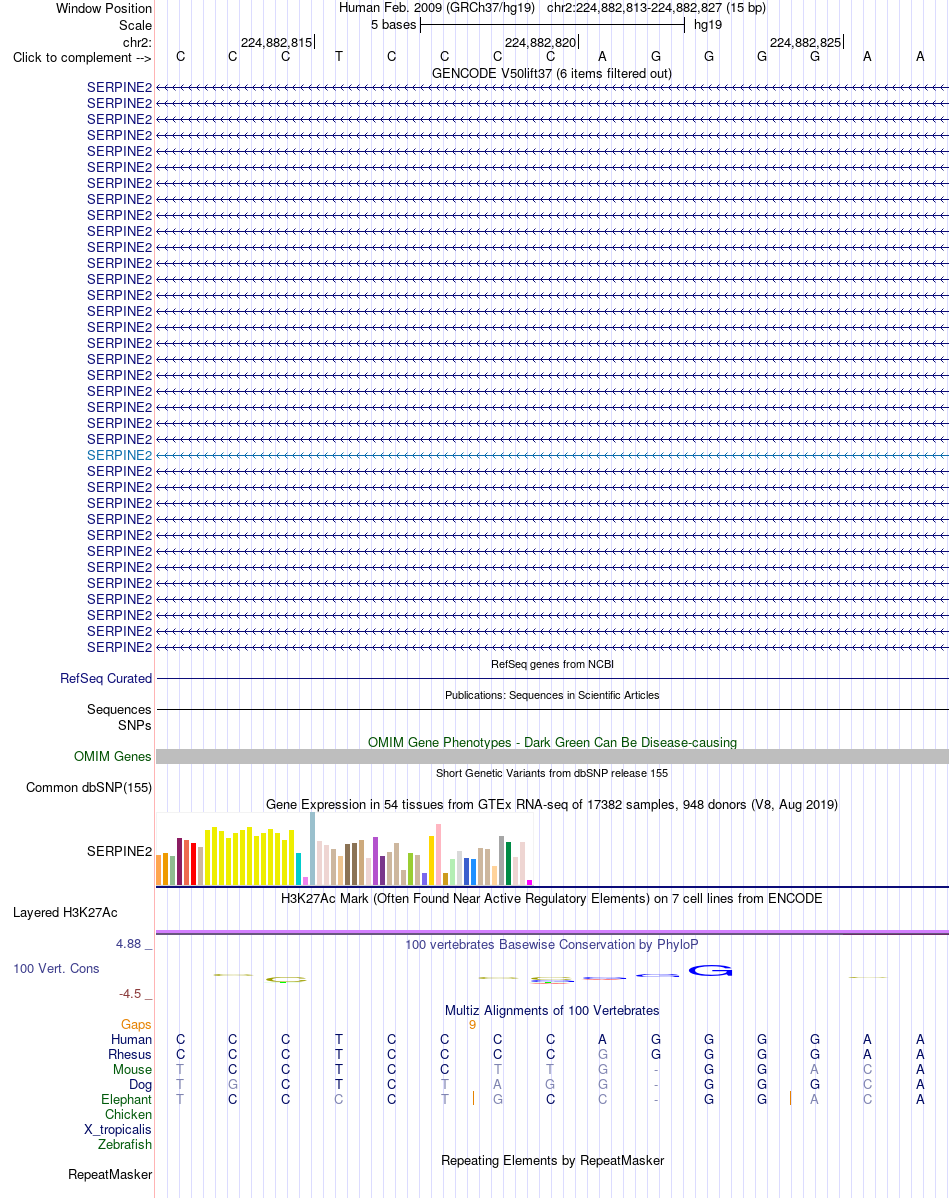The width and height of the screenshot is (950, 1198).
Task: Click the 'hg19' label beside the scale bar
Action: 708,25
